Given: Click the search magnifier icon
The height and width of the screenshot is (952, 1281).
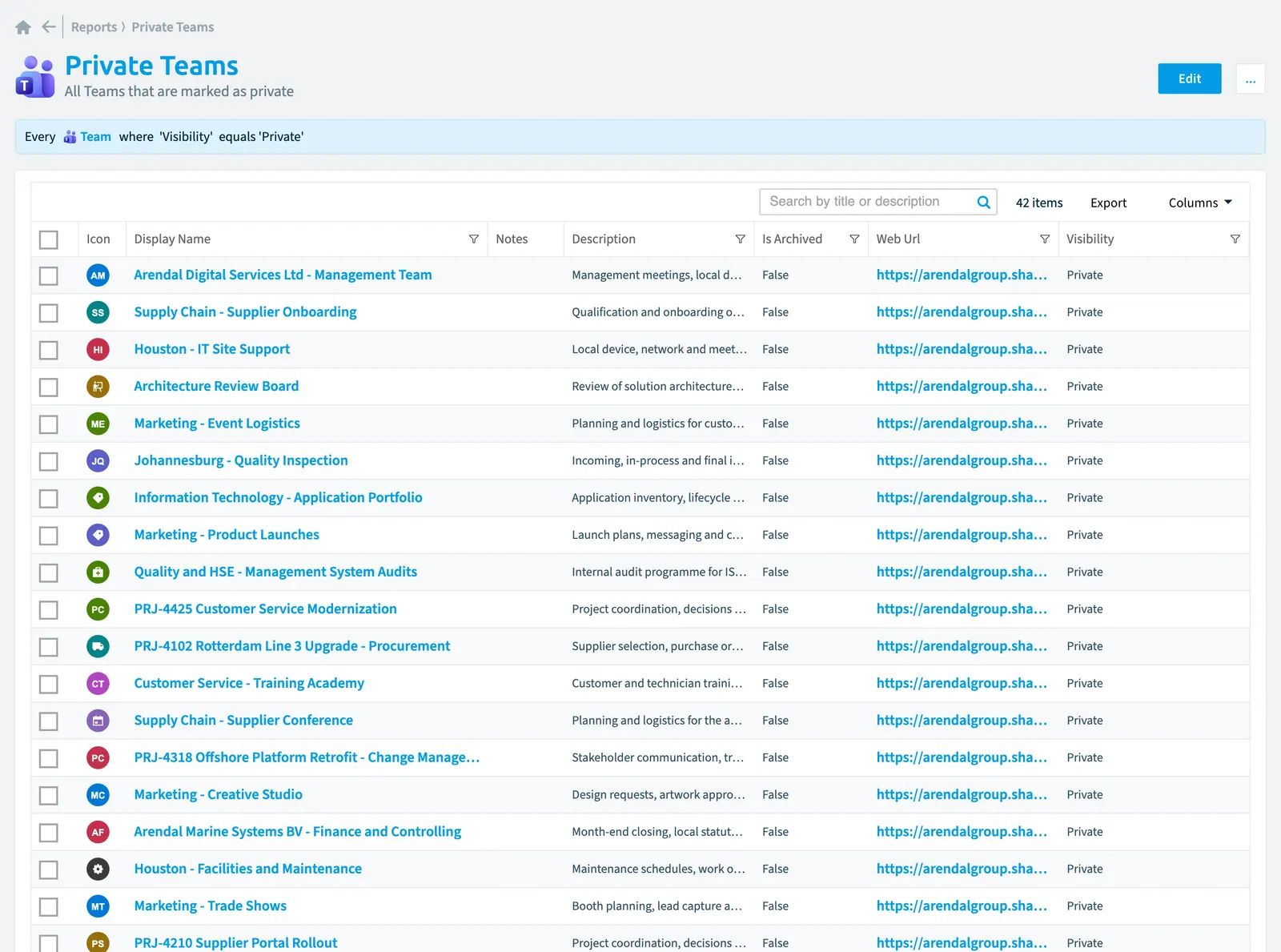Looking at the screenshot, I should click(x=984, y=203).
